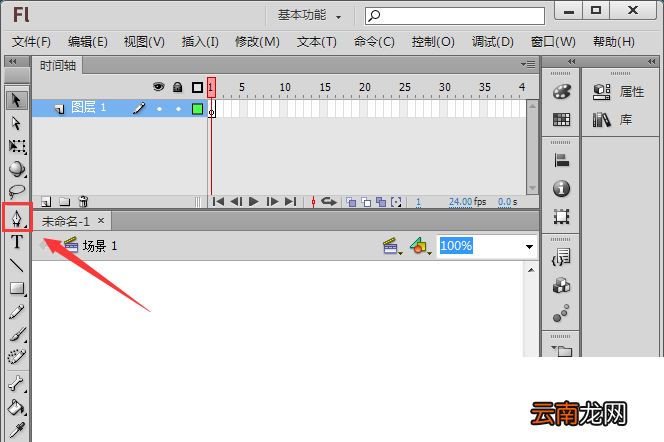Toggle visibility dot for 图层 1
The height and width of the screenshot is (442, 664).
coord(159,109)
